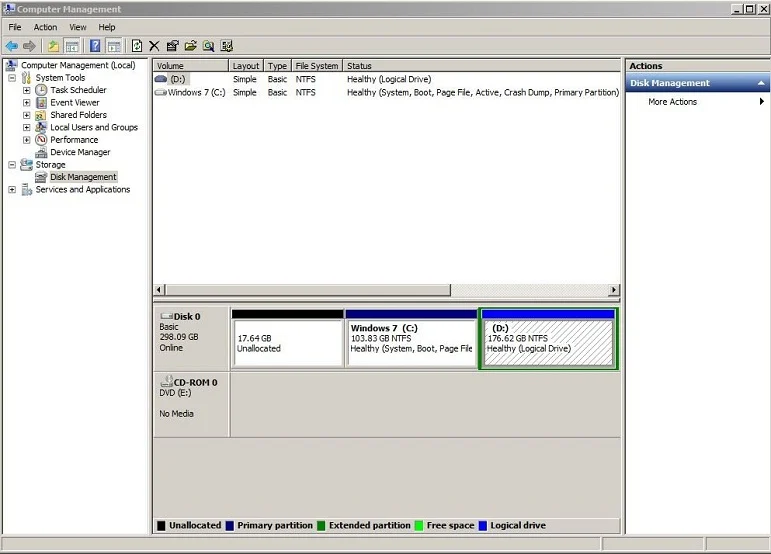
Task: Click the CD-ROM 0 label panel
Action: 191,404
